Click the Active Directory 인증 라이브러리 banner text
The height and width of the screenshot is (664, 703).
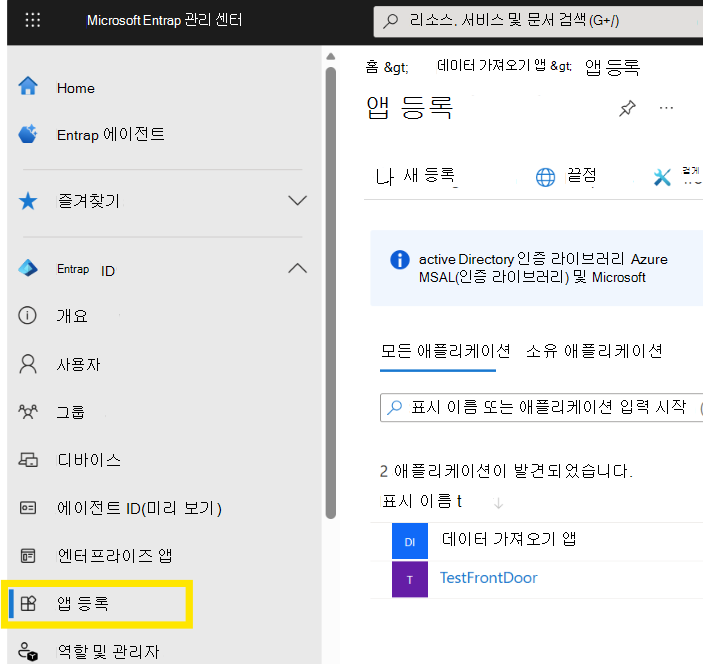pos(543,268)
